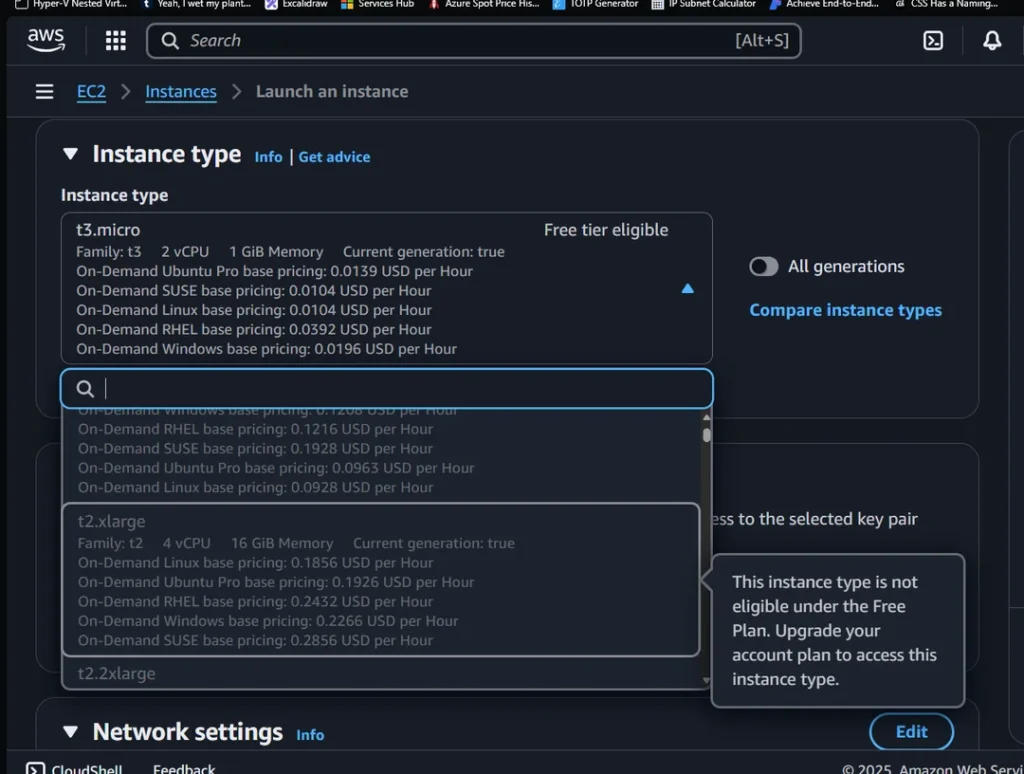Open the Instance type Info link
Screen dimensions: 1024x774
pyautogui.click(x=268, y=157)
